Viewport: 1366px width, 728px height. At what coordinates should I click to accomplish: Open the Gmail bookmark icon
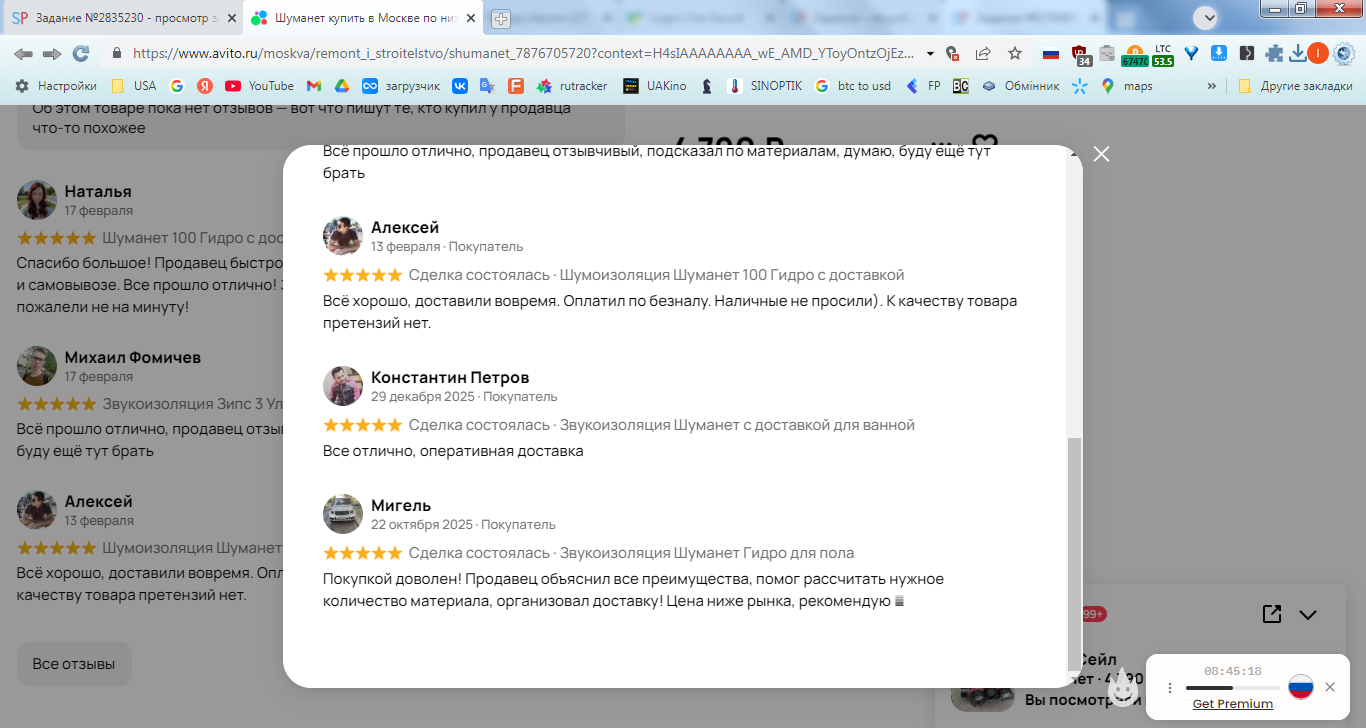(314, 86)
